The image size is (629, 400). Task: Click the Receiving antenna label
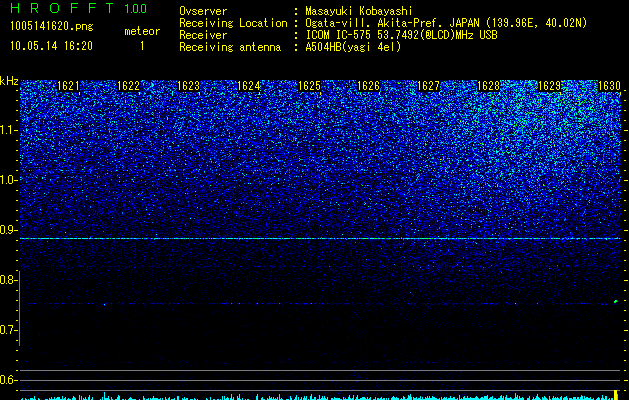click(x=230, y=47)
